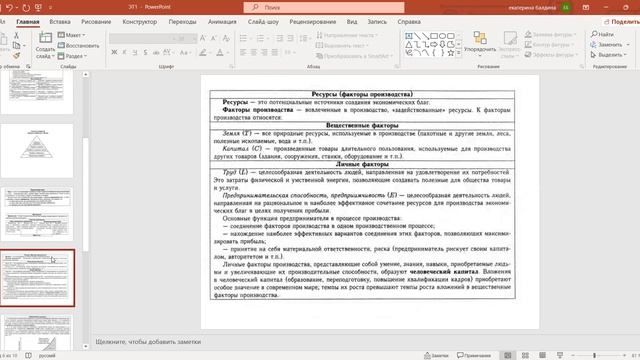
Task: Click the Copy icon in clipboard group
Action: coord(16,45)
